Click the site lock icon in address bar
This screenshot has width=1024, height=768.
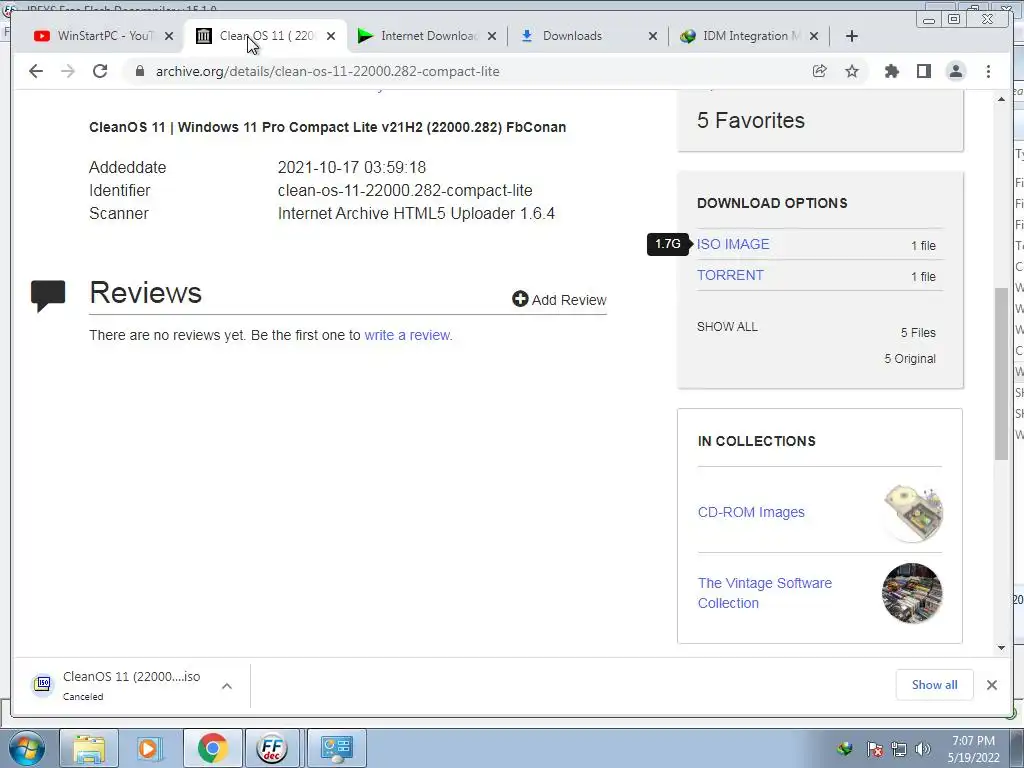(x=140, y=71)
